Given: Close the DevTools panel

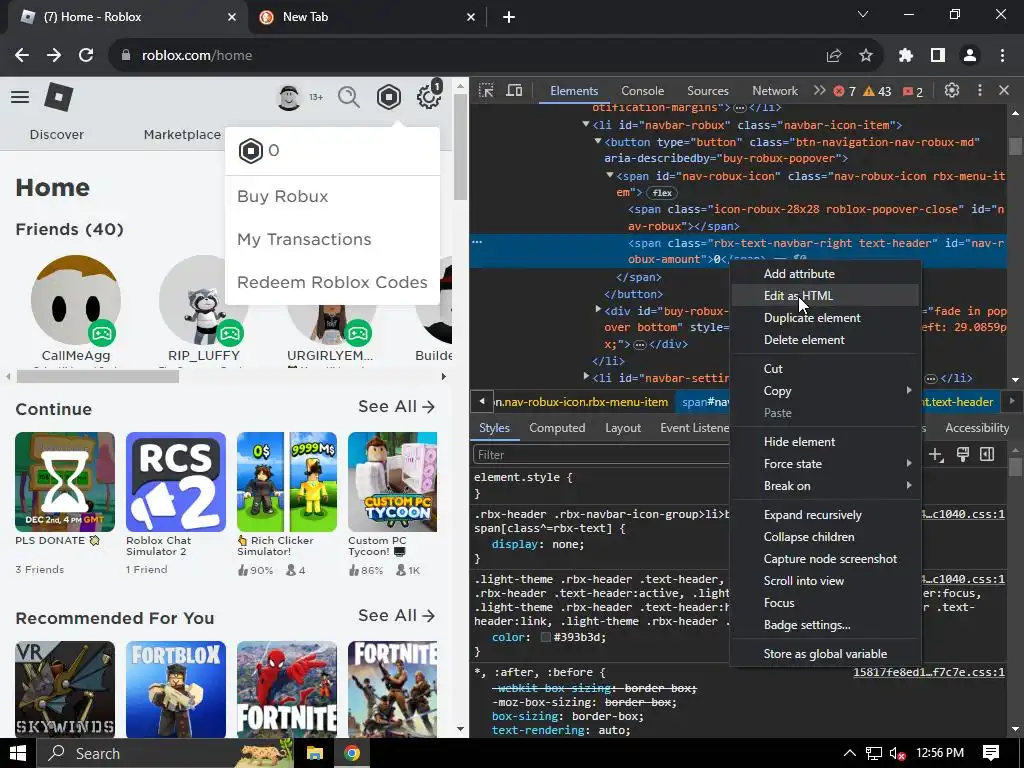Looking at the screenshot, I should pyautogui.click(x=1004, y=91).
